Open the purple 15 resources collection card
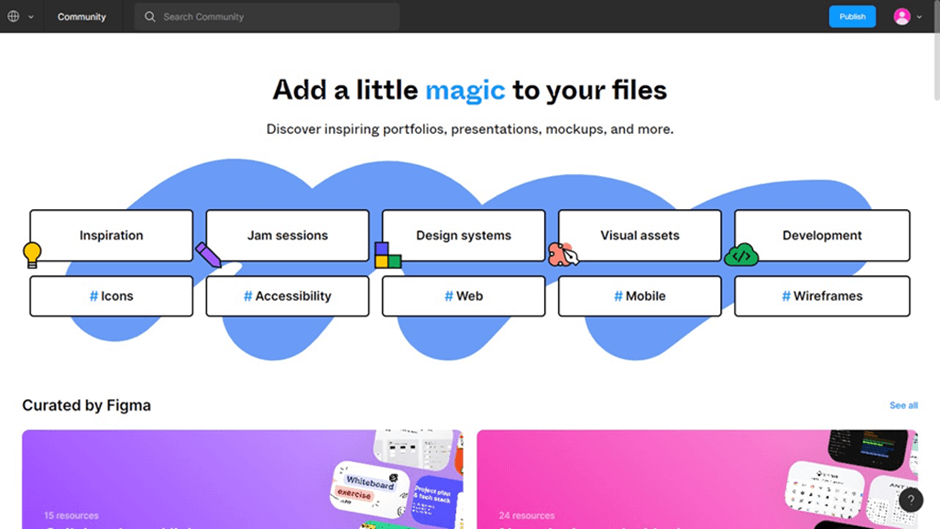The image size is (940, 529). coord(242,479)
